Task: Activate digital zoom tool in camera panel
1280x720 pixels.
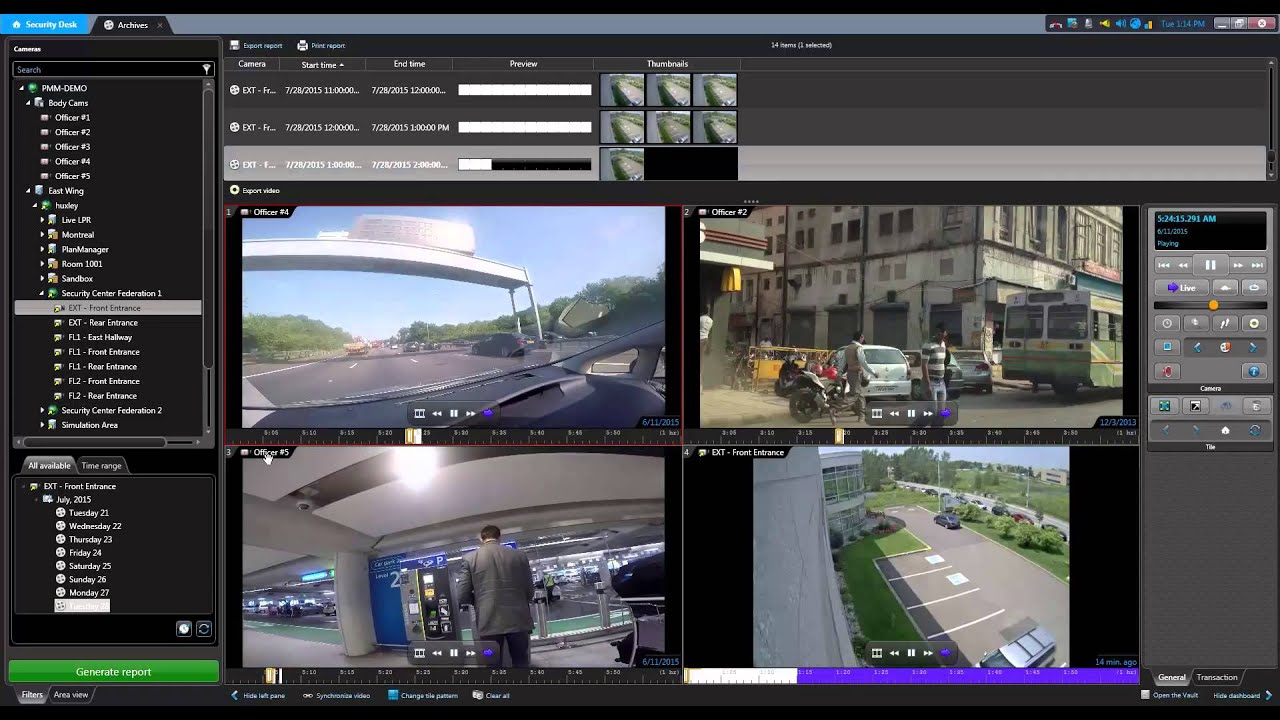Action: (1196, 323)
